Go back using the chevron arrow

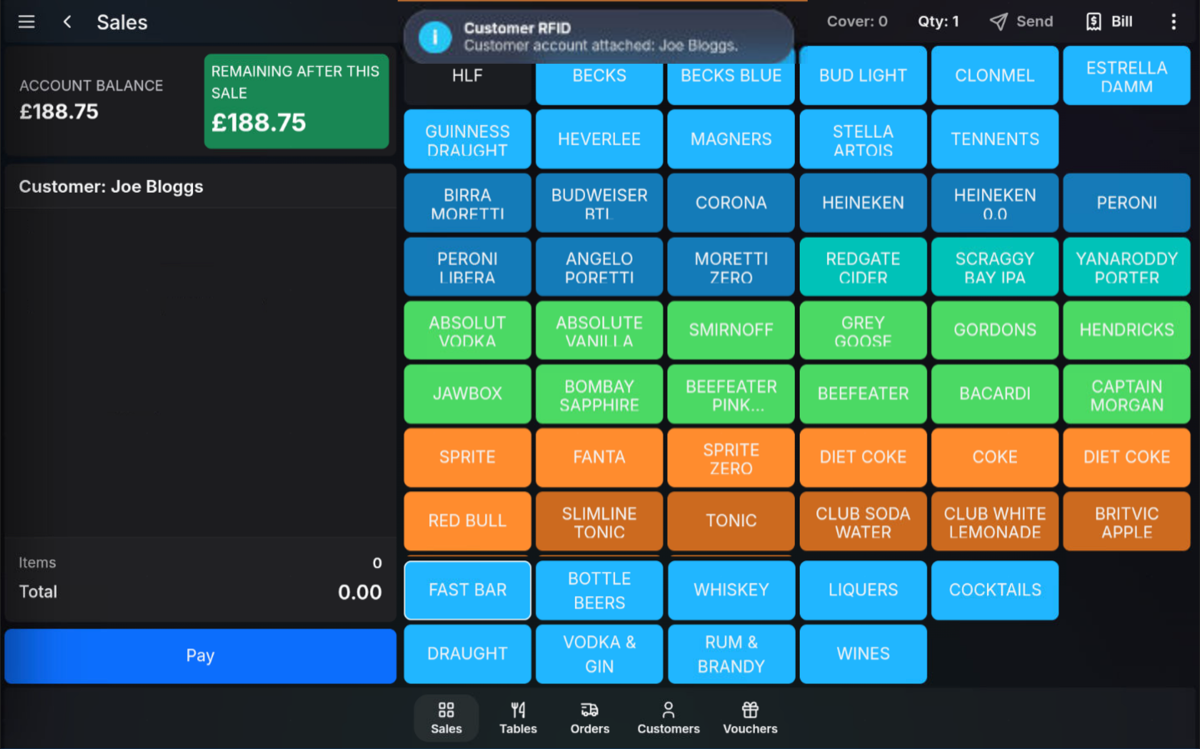pyautogui.click(x=67, y=22)
